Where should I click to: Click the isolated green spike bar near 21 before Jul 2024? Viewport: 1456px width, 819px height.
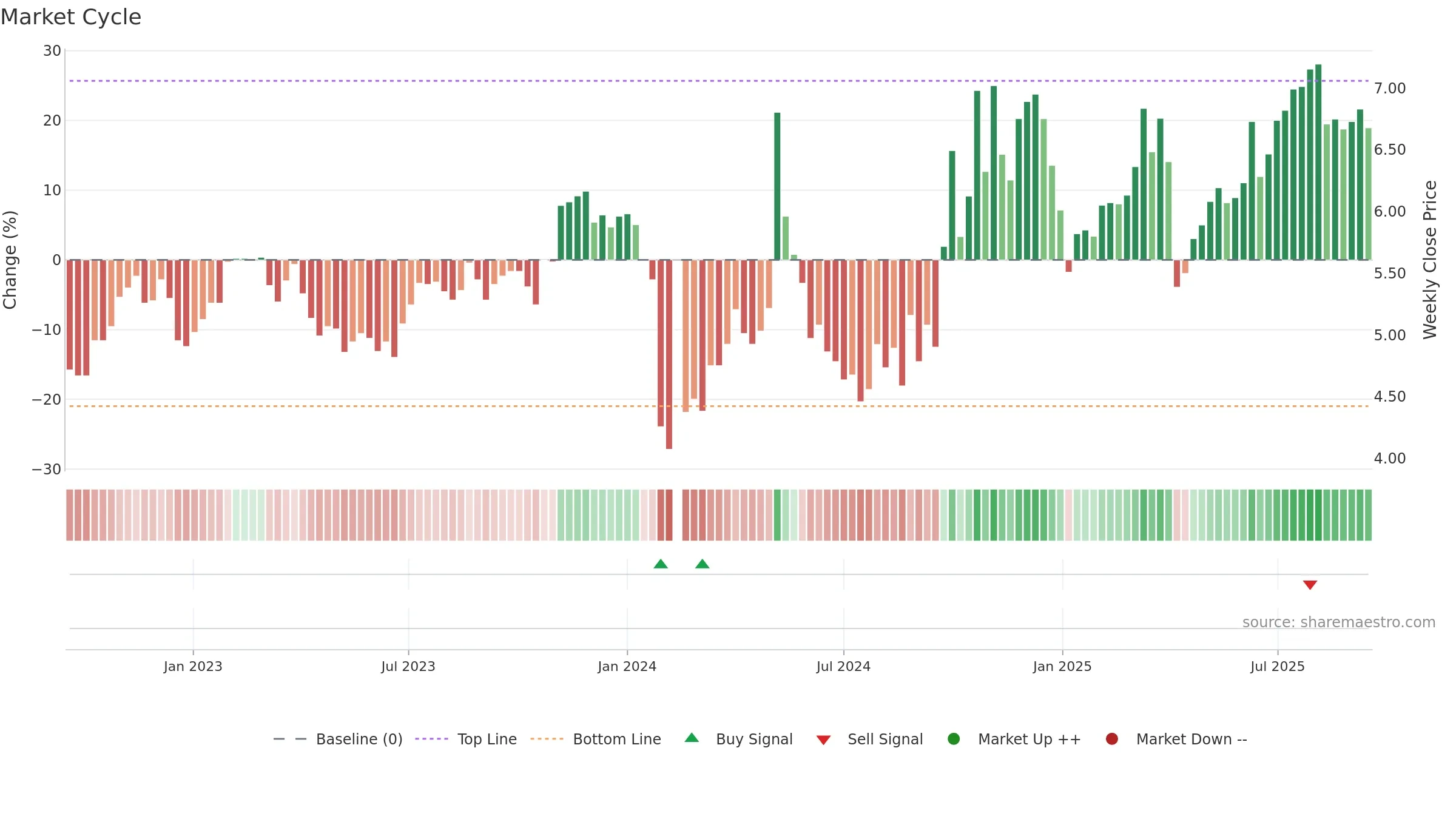777,186
